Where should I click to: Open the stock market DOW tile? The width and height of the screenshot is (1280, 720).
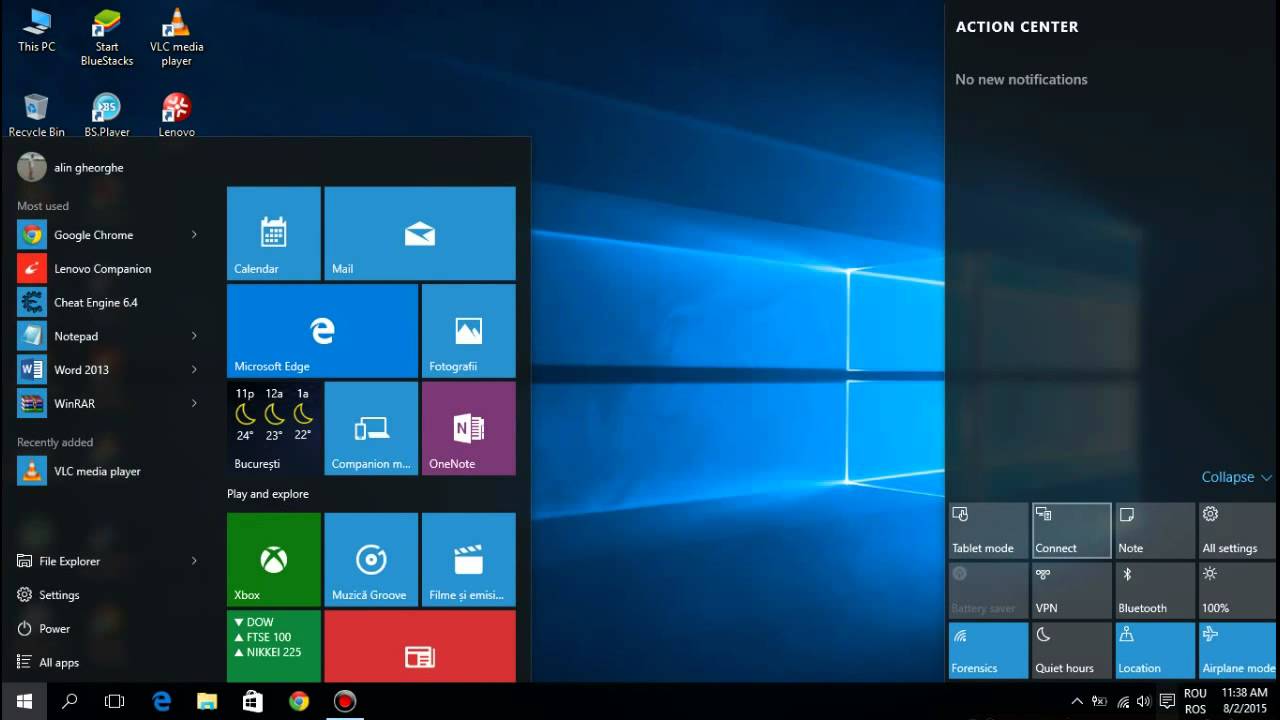pyautogui.click(x=274, y=646)
